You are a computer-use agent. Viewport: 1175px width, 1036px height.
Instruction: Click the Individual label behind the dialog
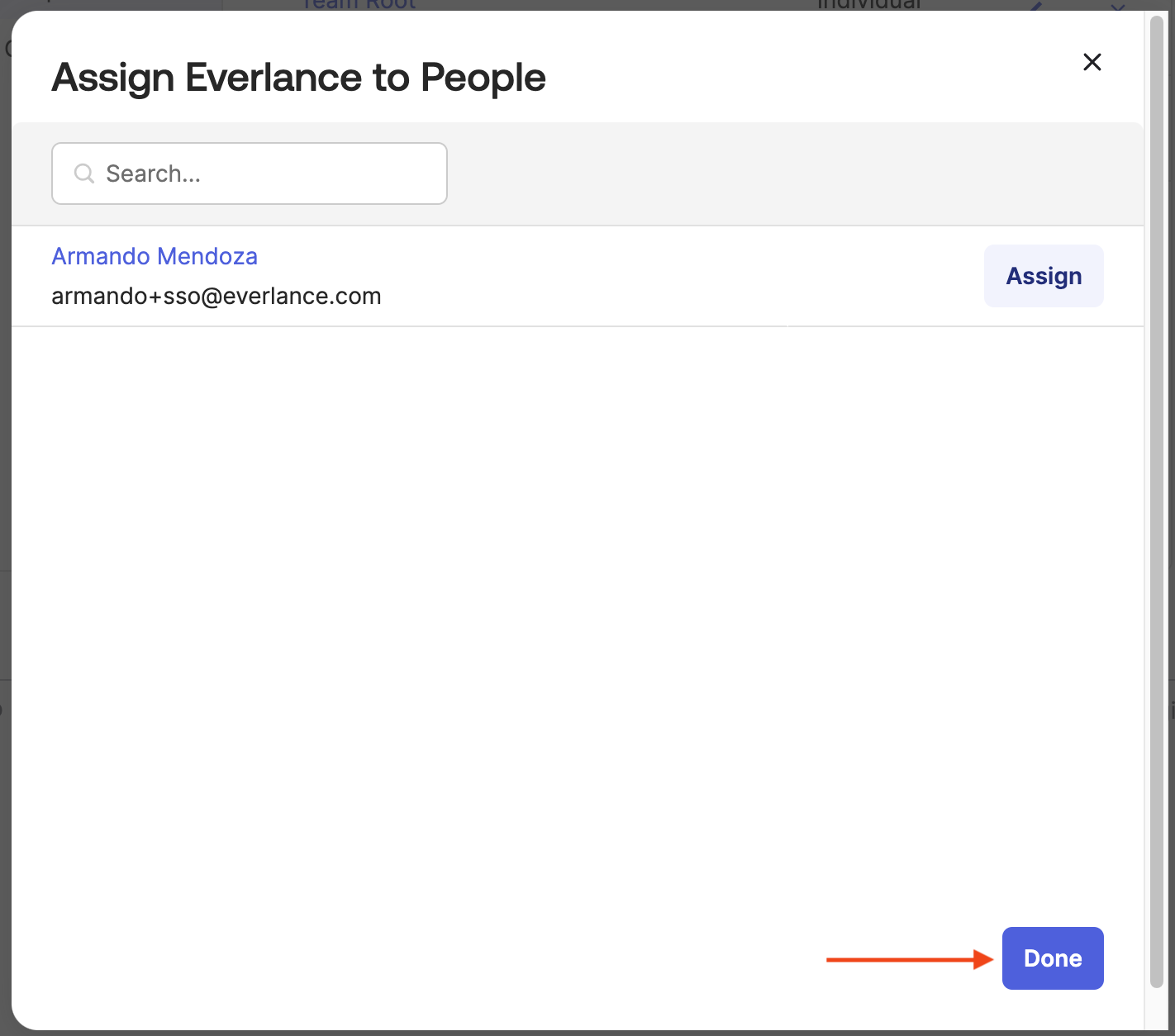pyautogui.click(x=868, y=5)
